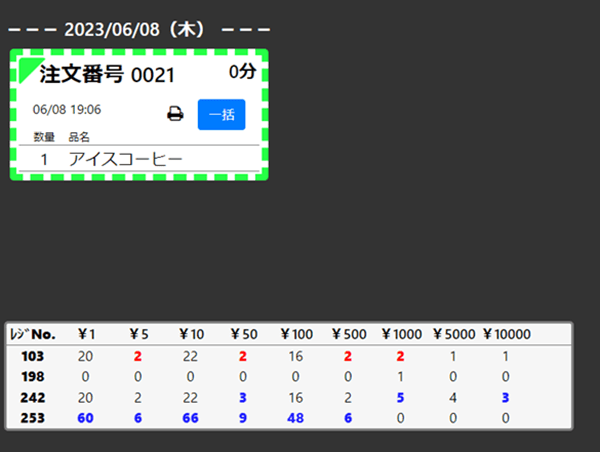
Task: Click the blue 48 cell in row 253
Action: click(x=295, y=417)
